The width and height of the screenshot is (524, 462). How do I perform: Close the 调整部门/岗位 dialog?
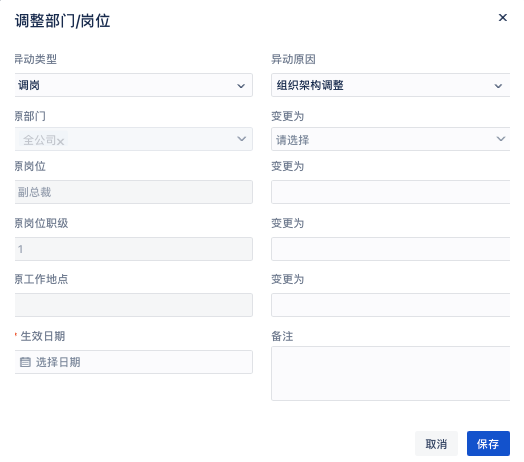(x=502, y=17)
